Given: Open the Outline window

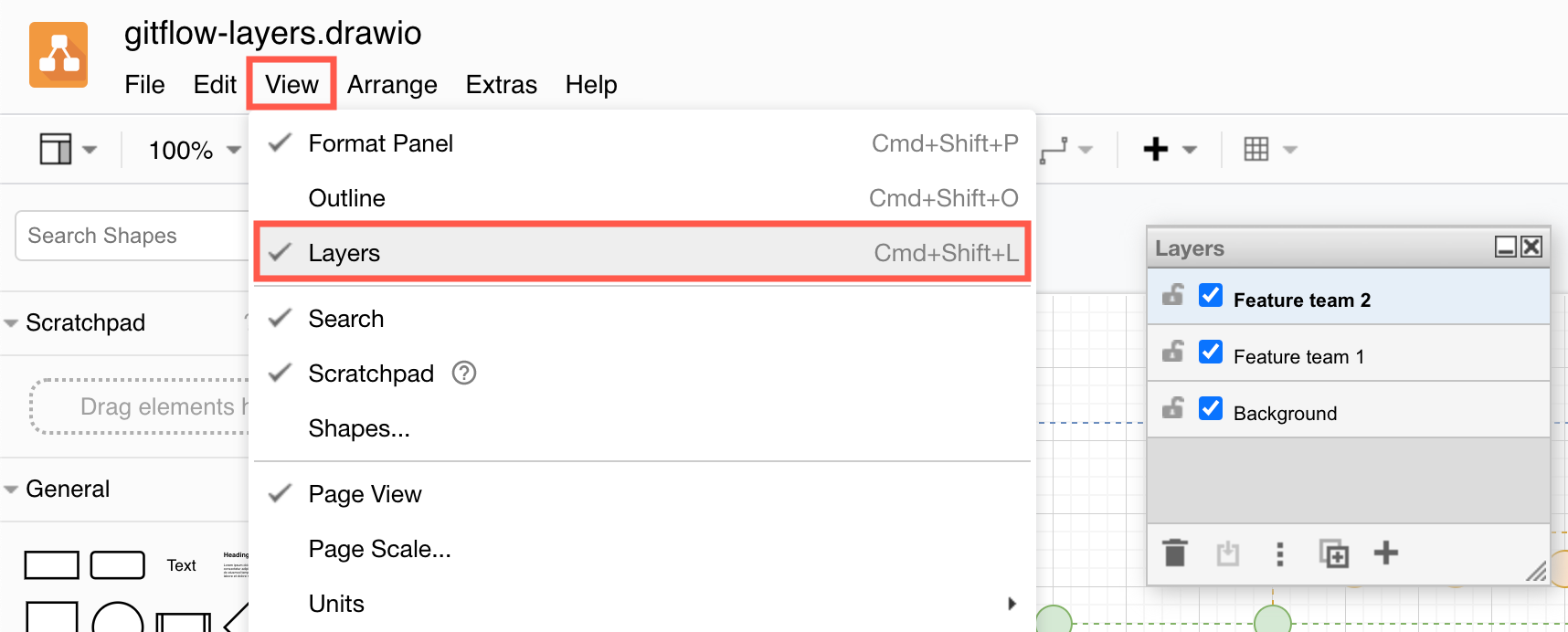Looking at the screenshot, I should coord(347,197).
